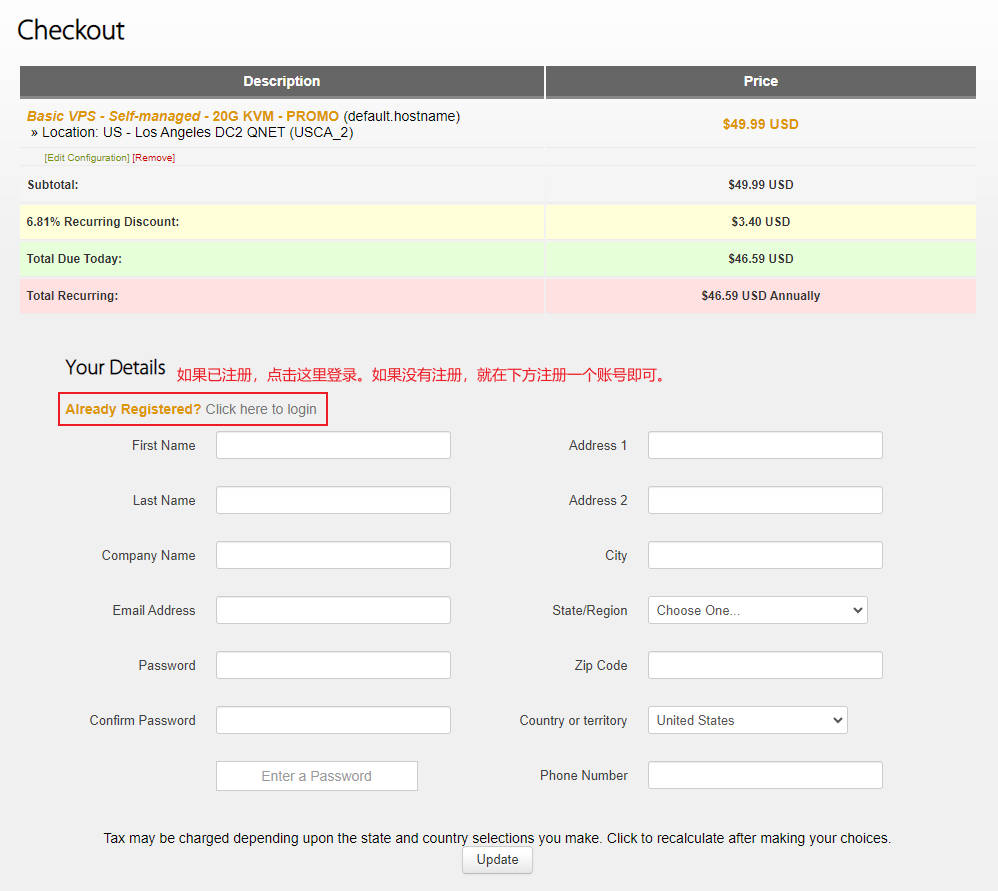This screenshot has height=891, width=998.
Task: Select the Address 1 input
Action: 765,445
